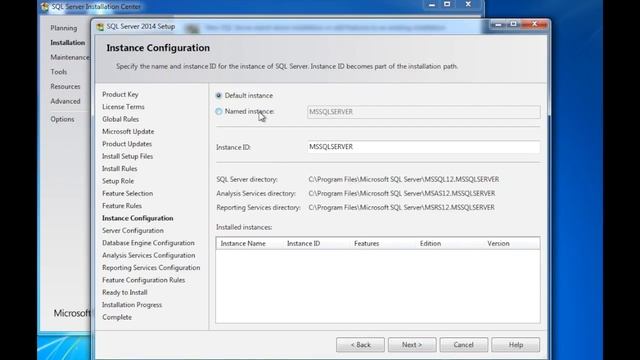This screenshot has width=640, height=360.
Task: Click the Microsoft Update step
Action: pos(128,131)
